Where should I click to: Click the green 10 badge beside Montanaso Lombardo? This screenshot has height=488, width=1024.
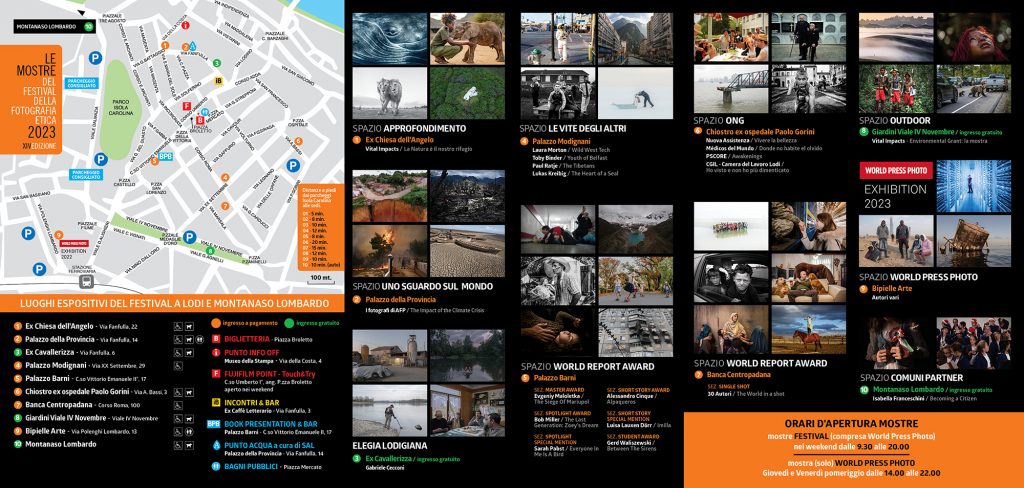[89, 26]
